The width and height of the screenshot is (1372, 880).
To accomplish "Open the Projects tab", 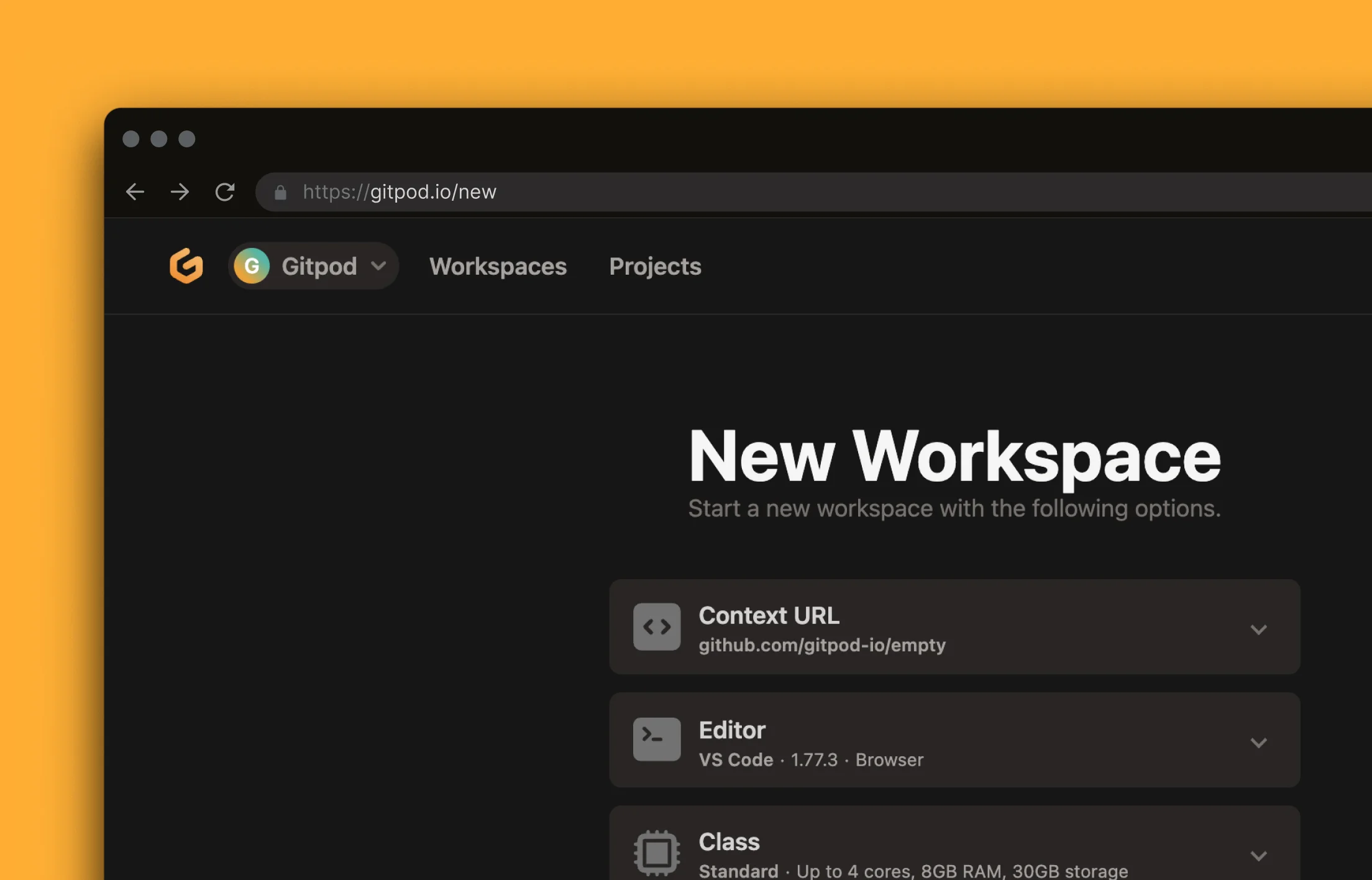I will (655, 266).
